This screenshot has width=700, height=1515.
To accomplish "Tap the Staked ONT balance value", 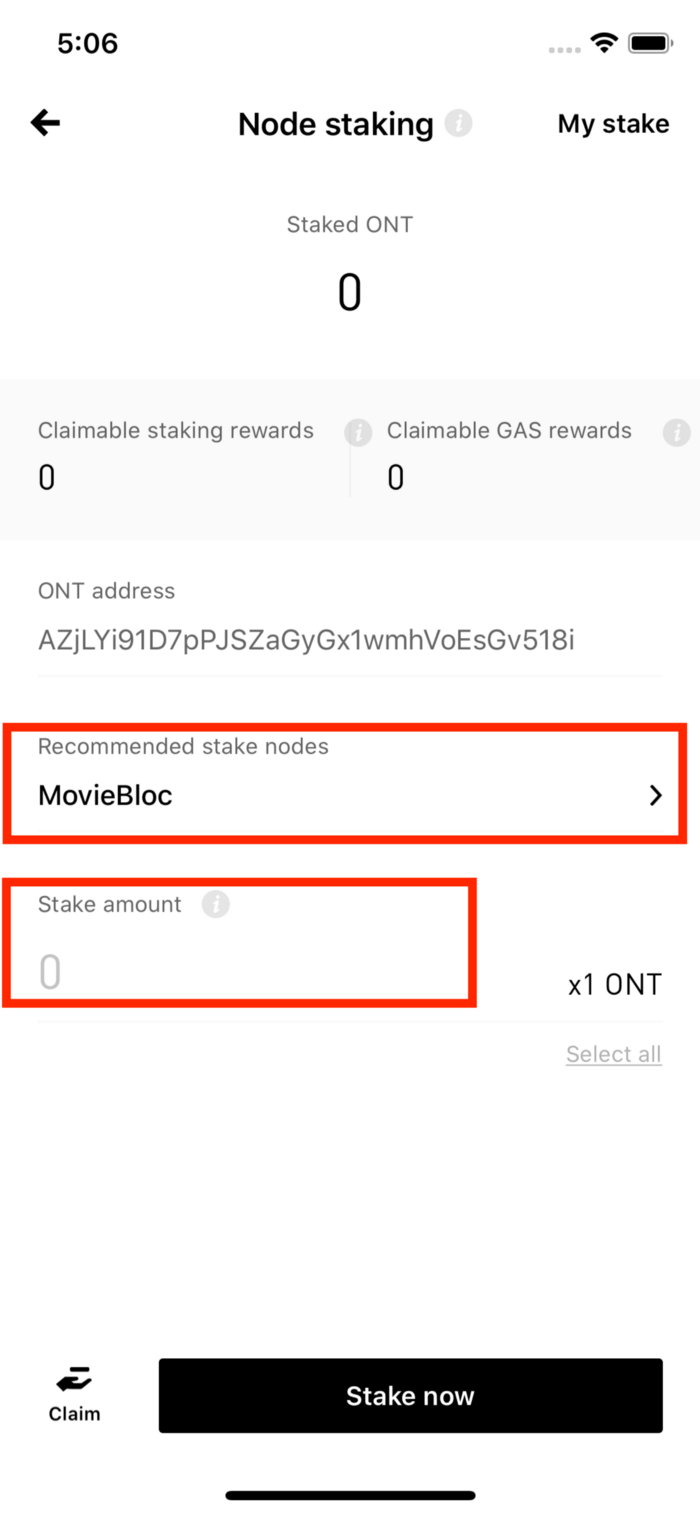I will (349, 293).
